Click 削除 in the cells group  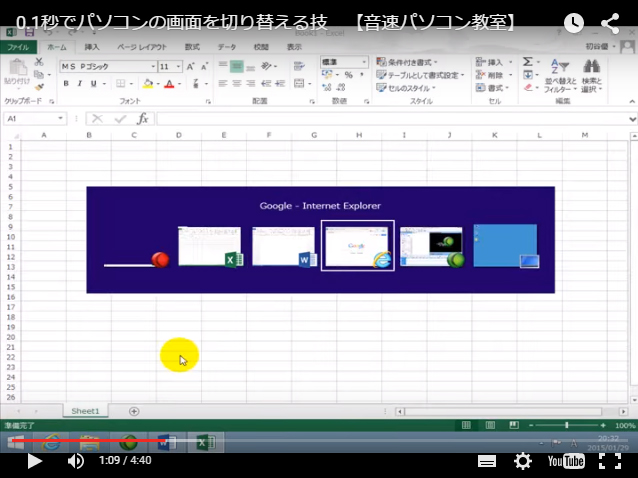pos(494,75)
